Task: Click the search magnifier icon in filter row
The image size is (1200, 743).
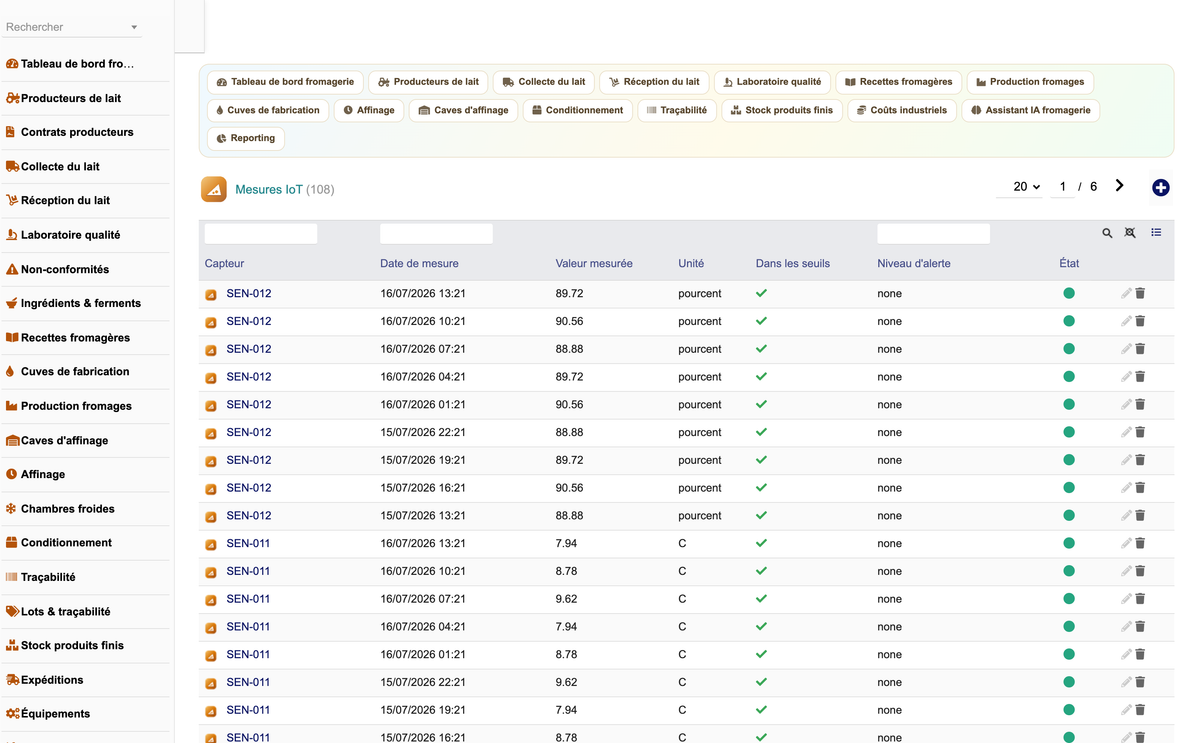Action: point(1107,233)
